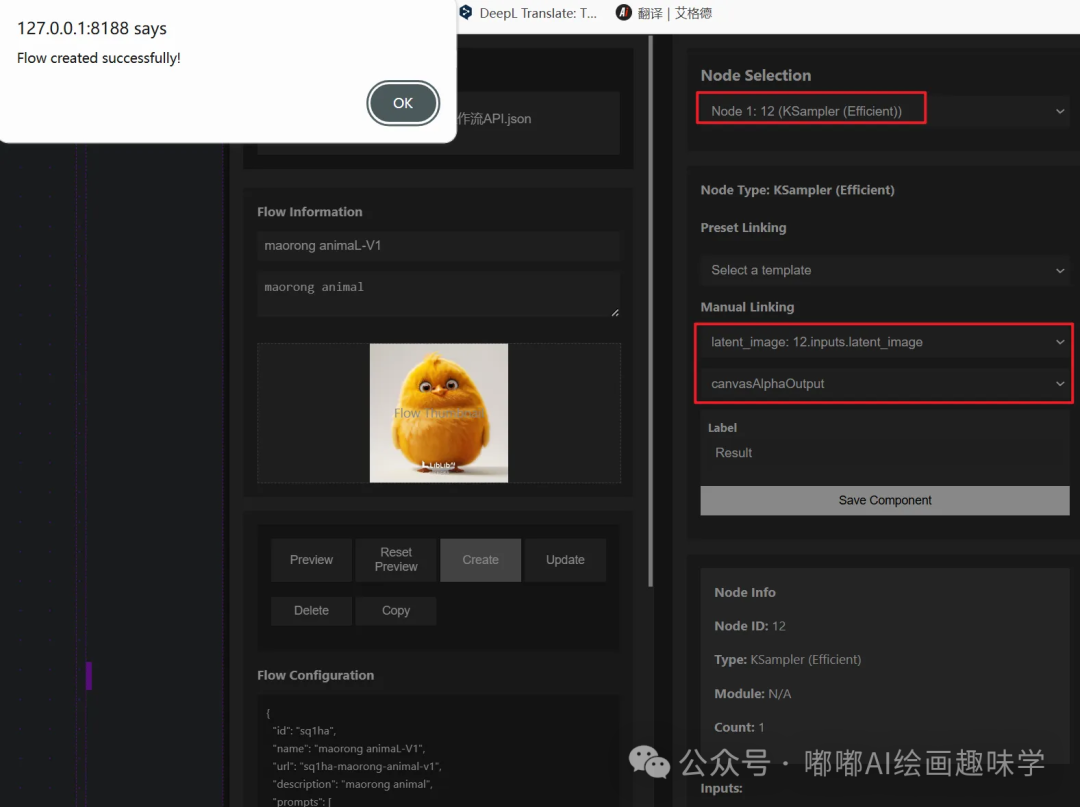Click the "description": "maorong animal" config line
This screenshot has height=807, width=1080.
[352, 784]
